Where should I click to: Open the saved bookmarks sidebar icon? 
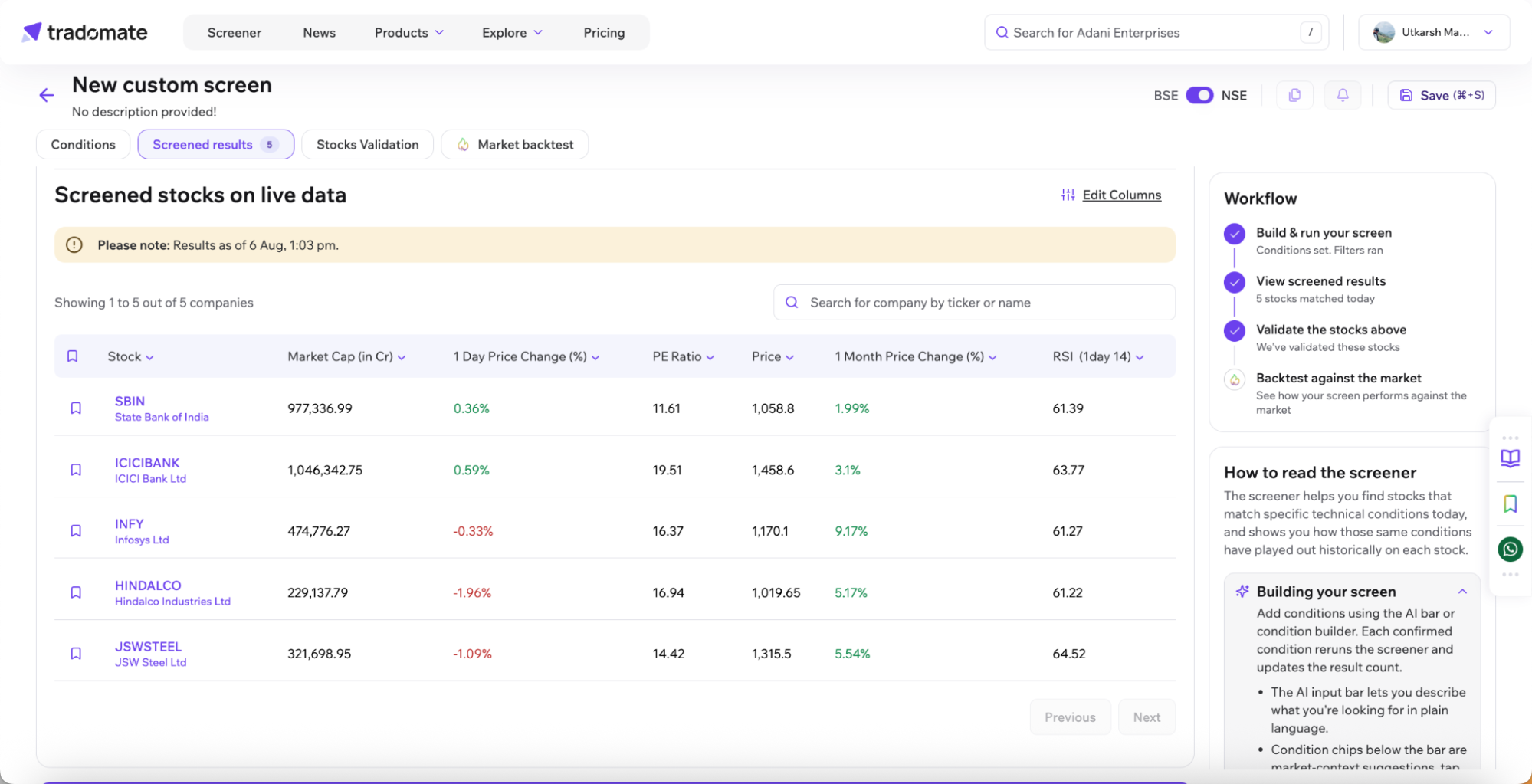pos(1510,504)
